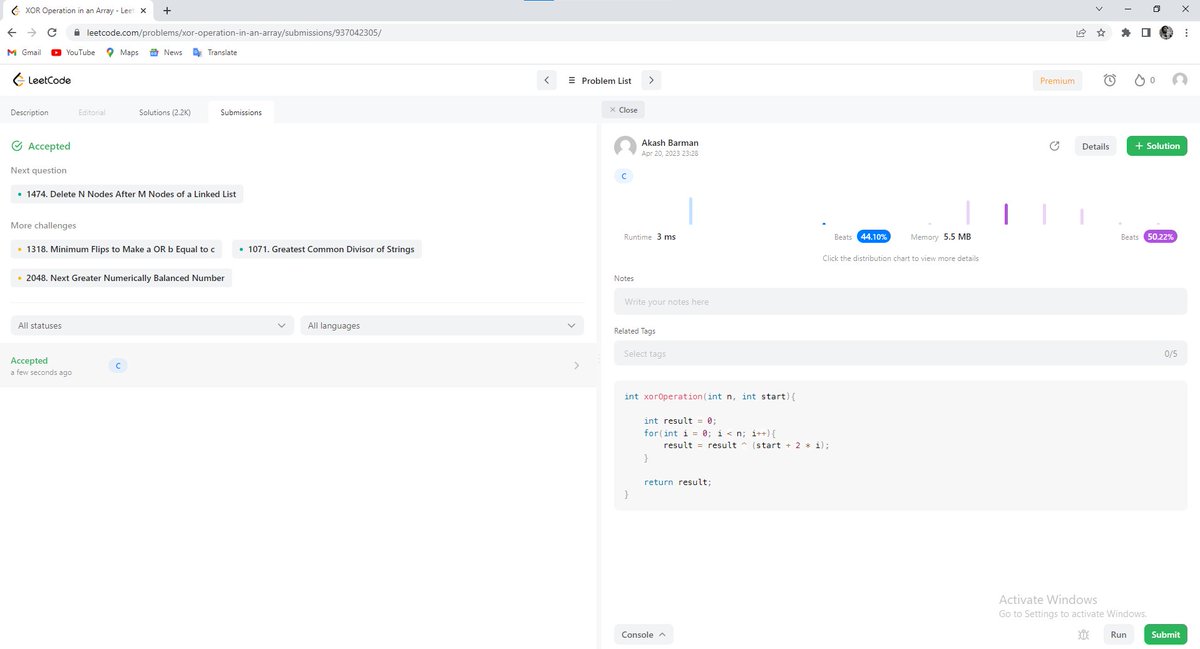Expand the Console panel

[x=643, y=634]
